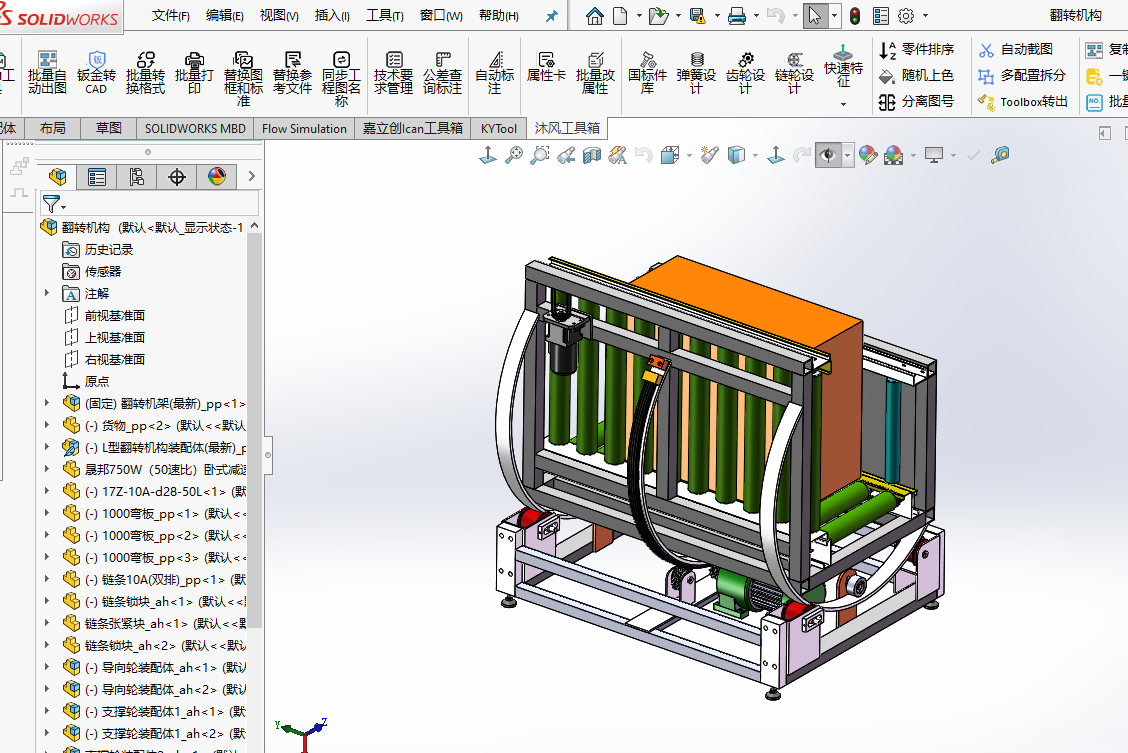
Task: Expand the 货物_pp<2> component node
Action: click(47, 425)
